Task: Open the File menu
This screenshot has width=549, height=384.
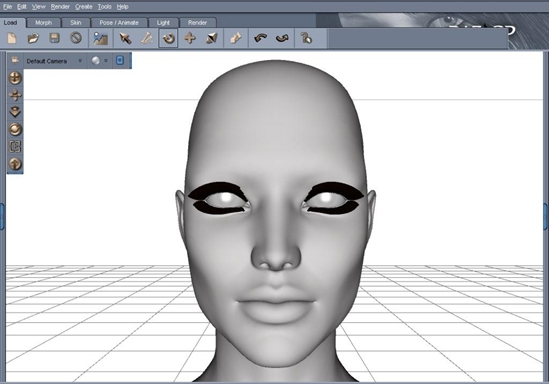Action: click(x=7, y=7)
